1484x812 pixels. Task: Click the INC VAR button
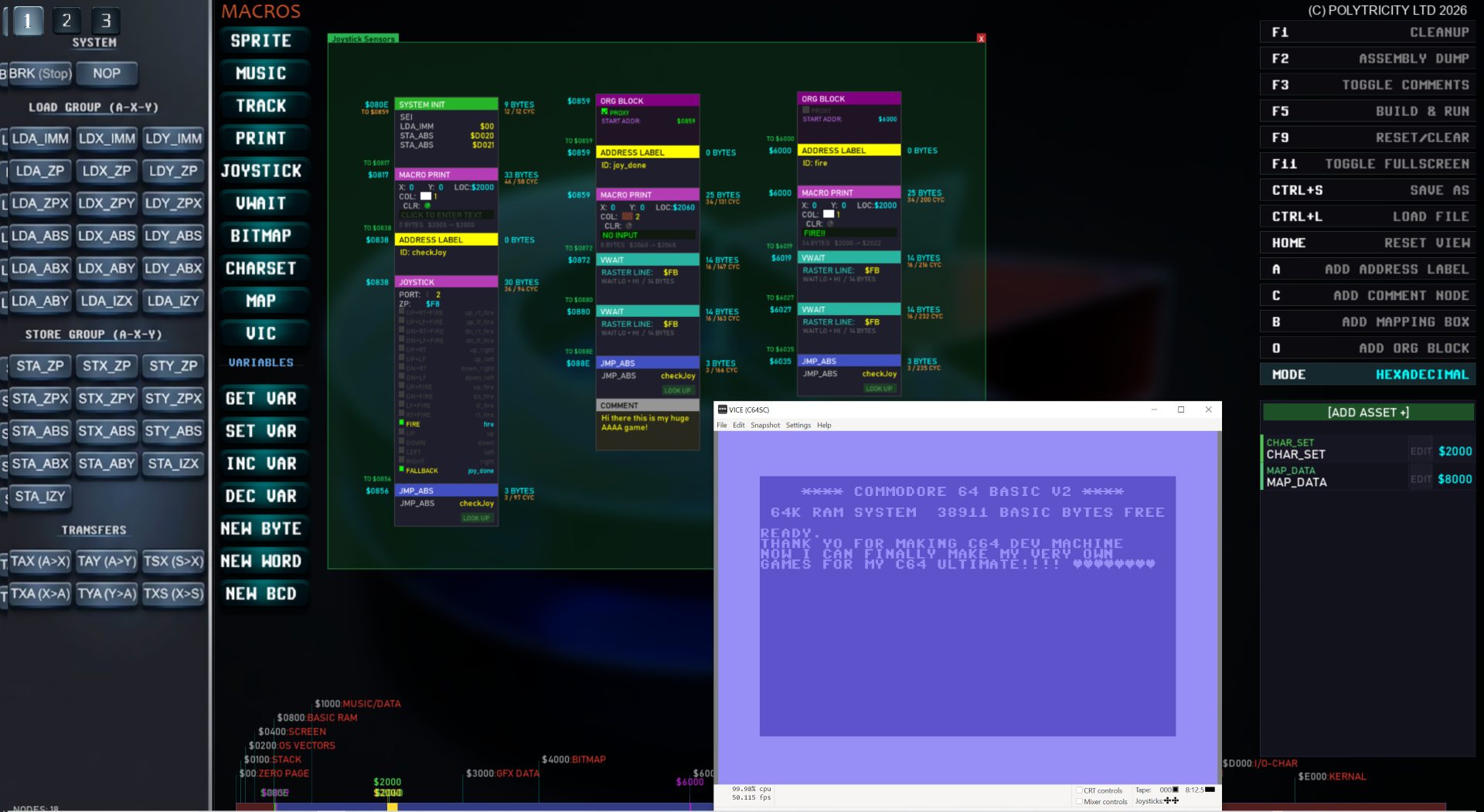(x=261, y=464)
